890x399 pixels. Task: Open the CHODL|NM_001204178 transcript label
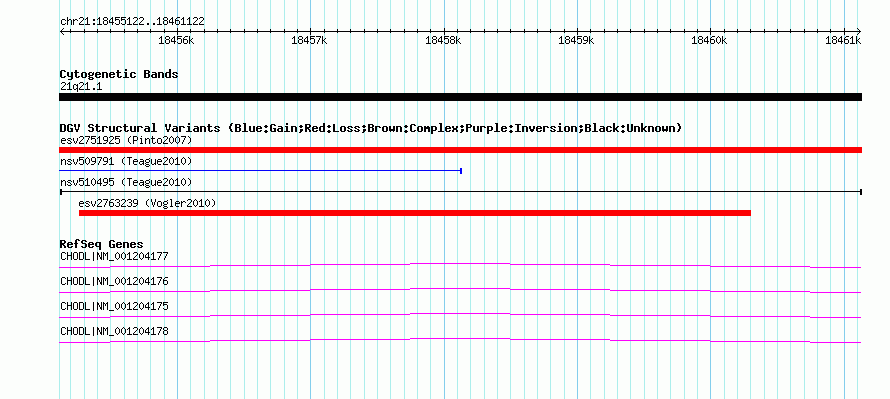click(115, 331)
